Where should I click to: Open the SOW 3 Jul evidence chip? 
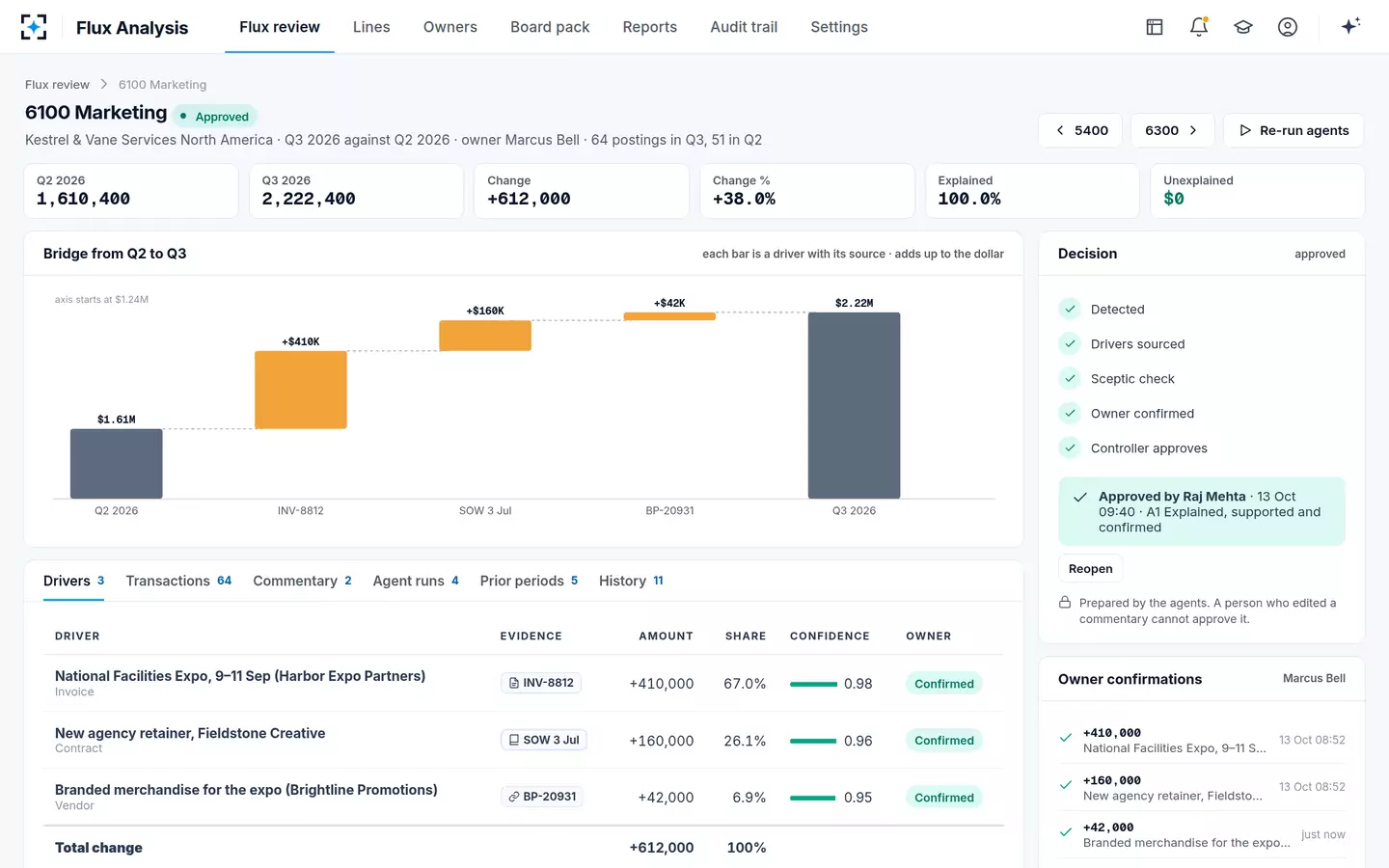tap(544, 740)
